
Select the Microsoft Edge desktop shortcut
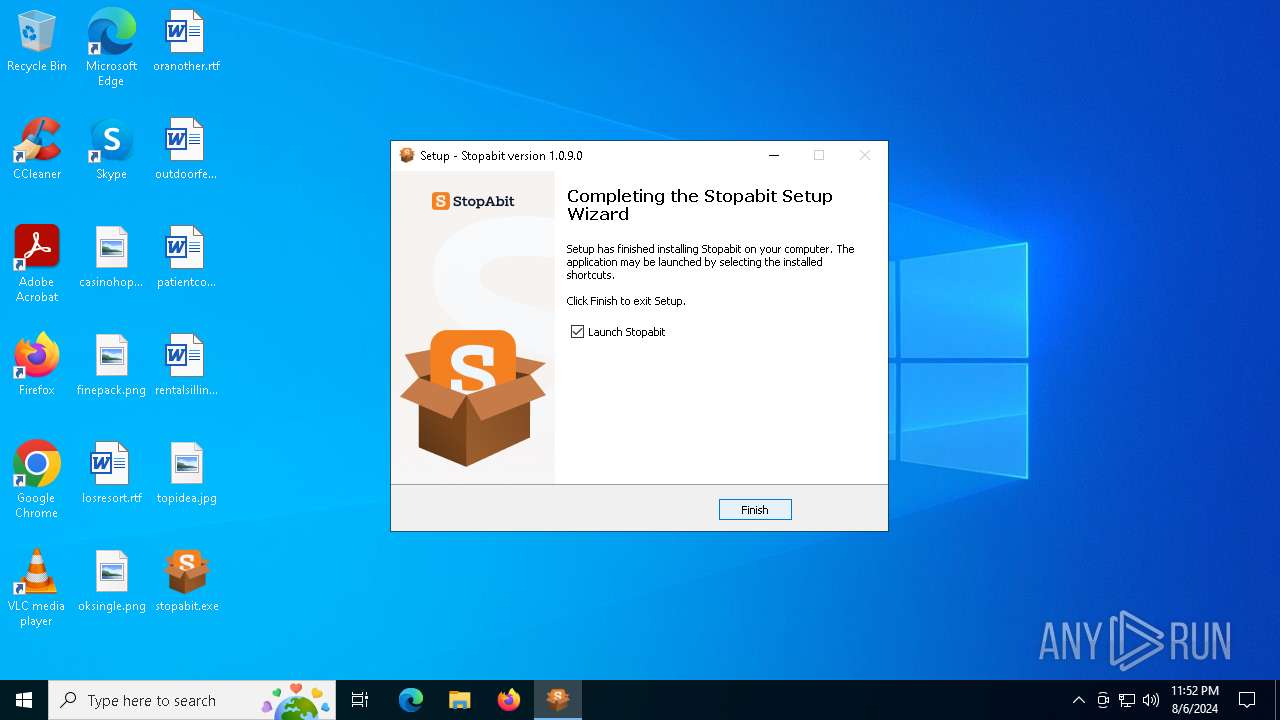111,48
